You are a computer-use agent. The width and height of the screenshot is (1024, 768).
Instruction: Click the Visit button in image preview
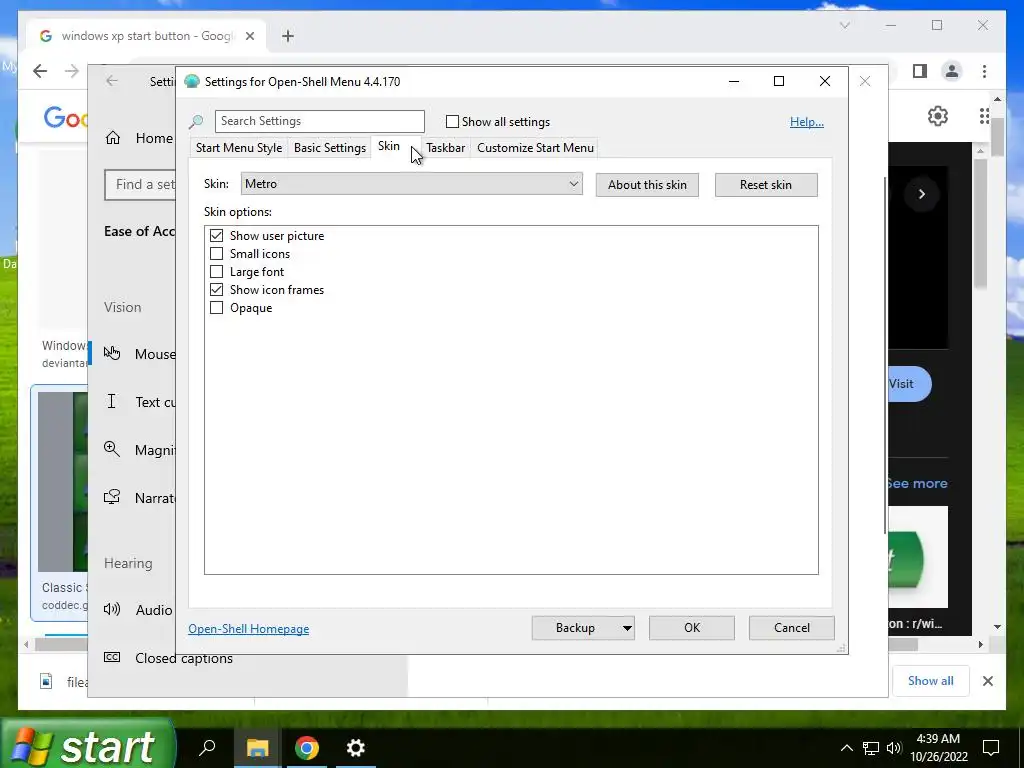pyautogui.click(x=909, y=384)
